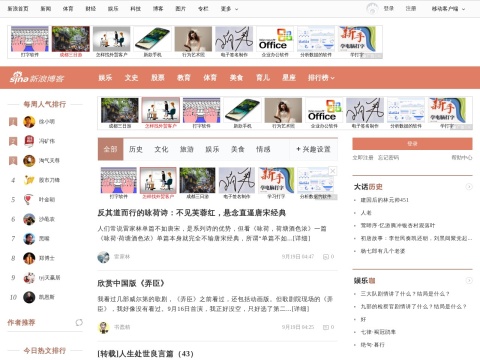This screenshot has height=360, width=480.
Task: Switch to the 历史 category tab
Action: 136,149
